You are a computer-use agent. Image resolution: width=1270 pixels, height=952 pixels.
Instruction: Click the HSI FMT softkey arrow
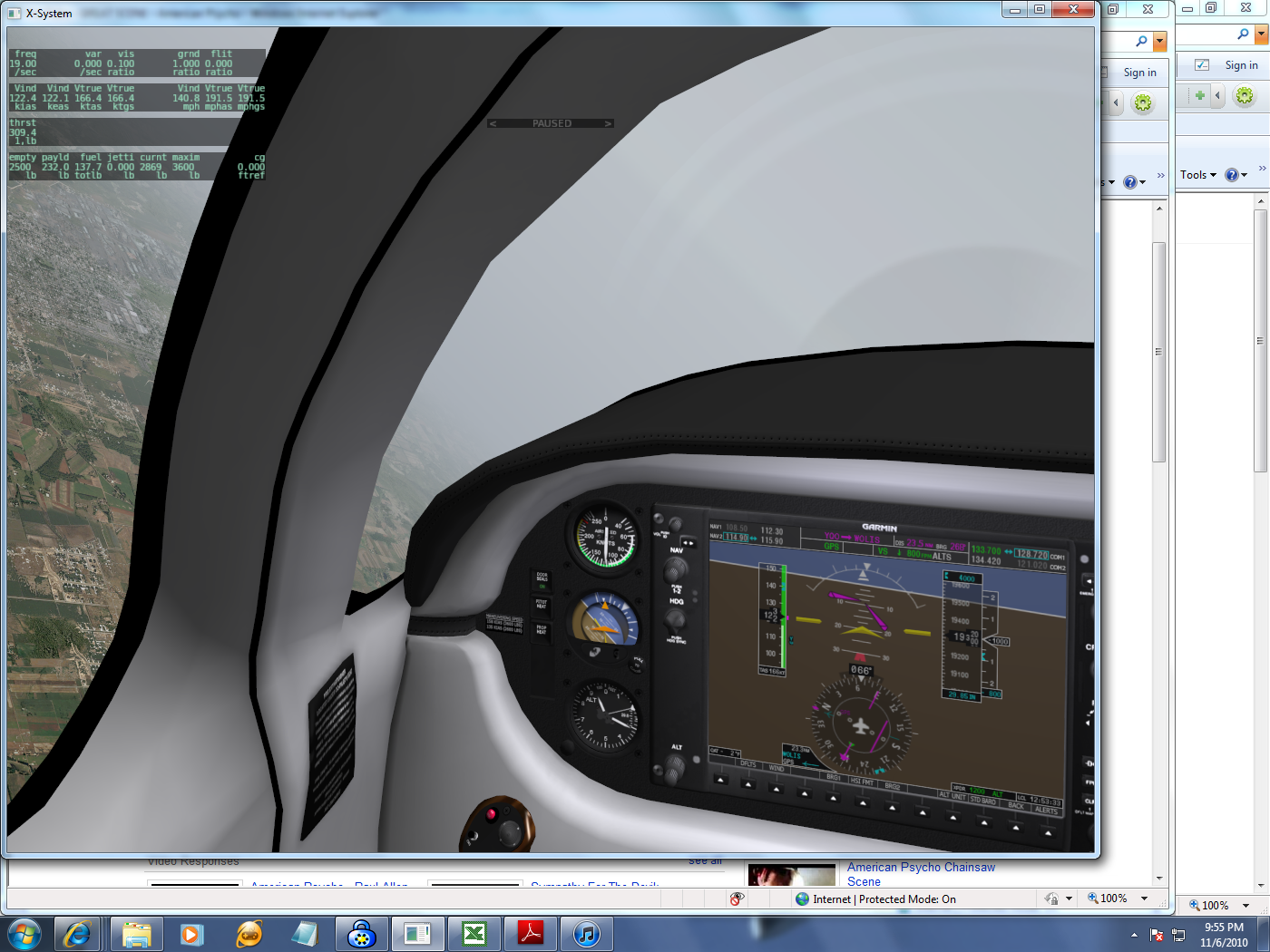863,802
